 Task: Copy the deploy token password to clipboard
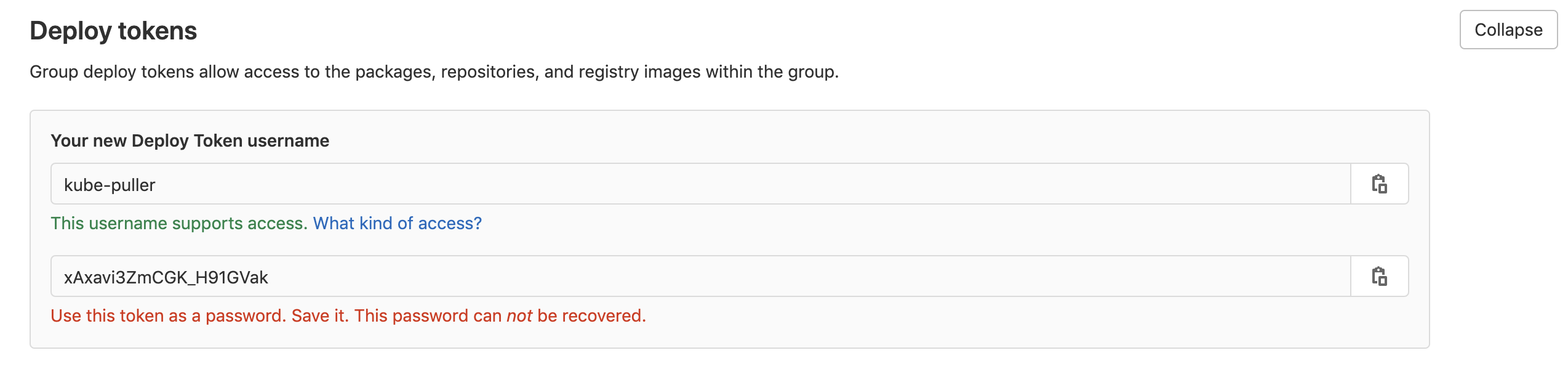(x=1379, y=277)
